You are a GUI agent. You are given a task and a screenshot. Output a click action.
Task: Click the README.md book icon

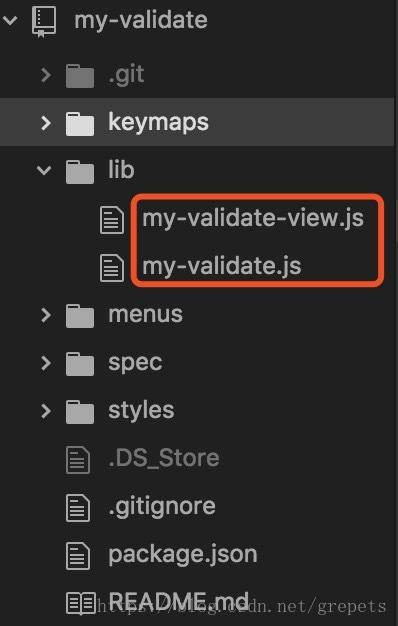(81, 603)
